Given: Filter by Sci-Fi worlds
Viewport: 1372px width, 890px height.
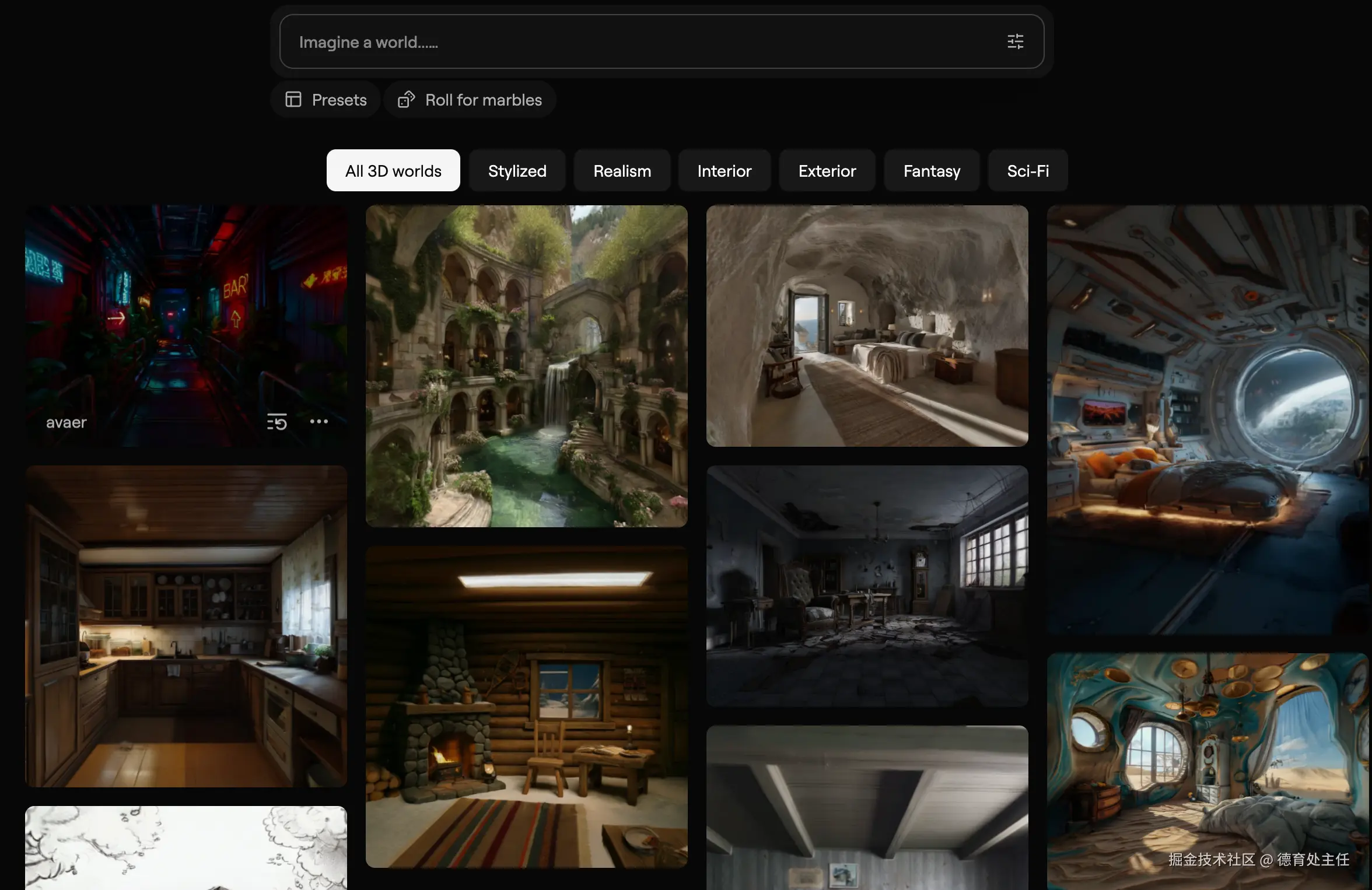Looking at the screenshot, I should click(1027, 171).
